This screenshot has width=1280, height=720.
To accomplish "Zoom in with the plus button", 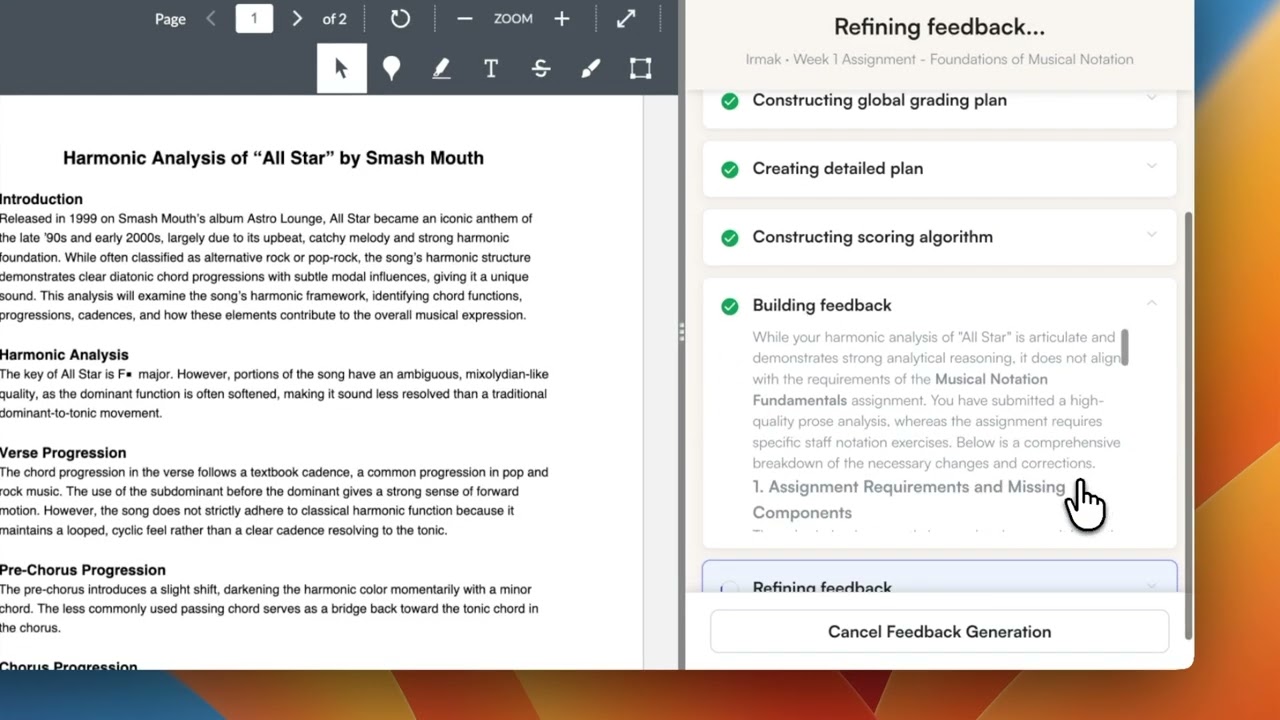I will click(x=562, y=19).
